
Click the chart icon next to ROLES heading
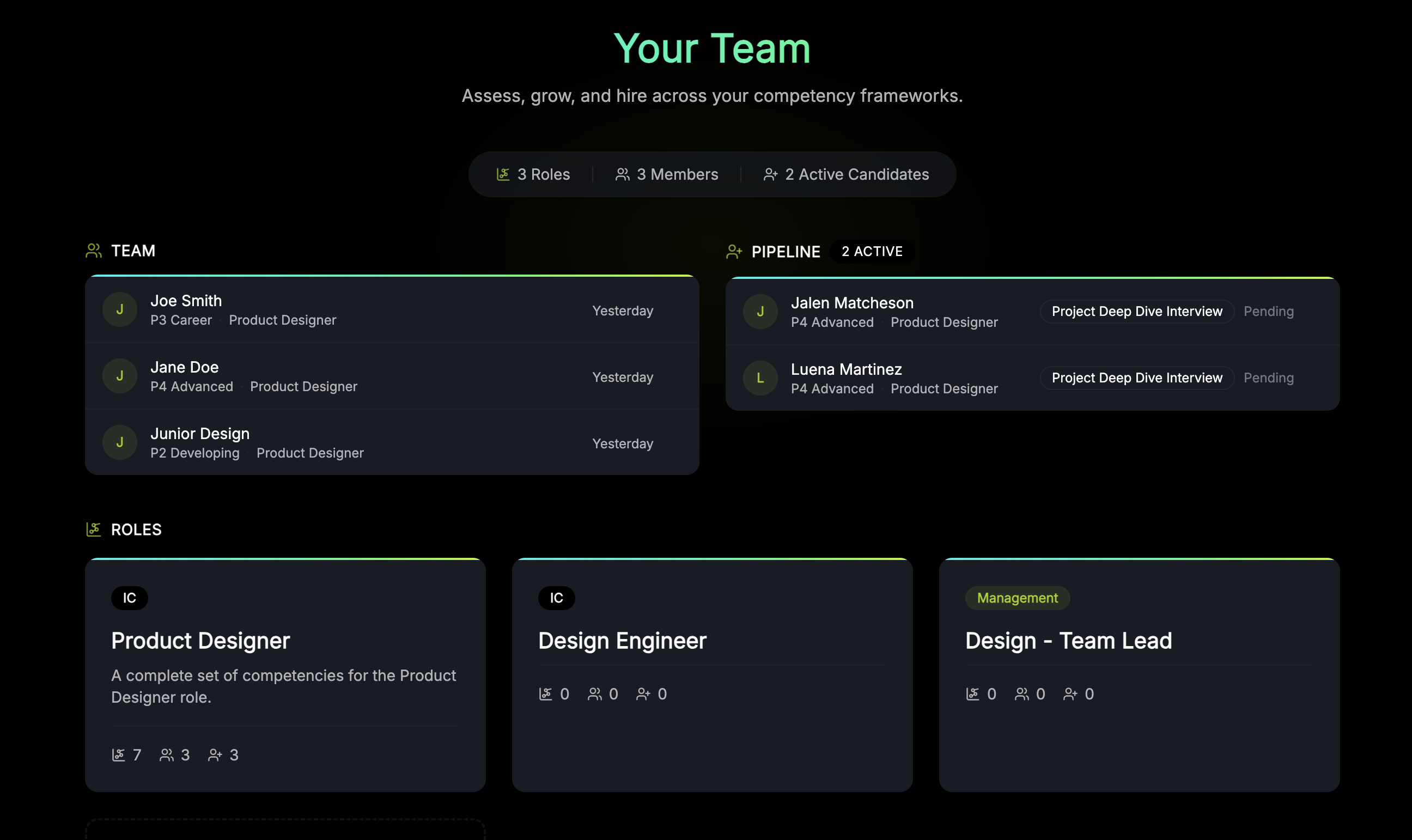coord(93,529)
